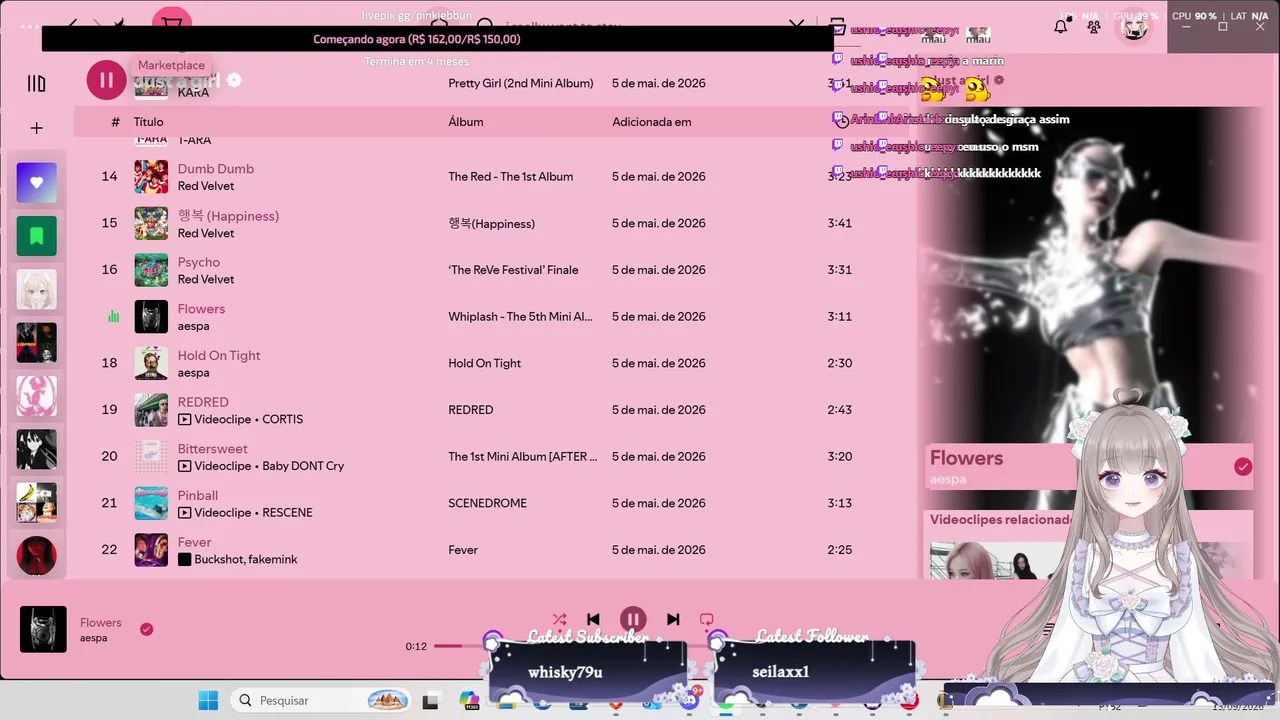Toggle liked checkmark beside Flowers in player bar
Viewport: 1280px width, 720px height.
[147, 629]
